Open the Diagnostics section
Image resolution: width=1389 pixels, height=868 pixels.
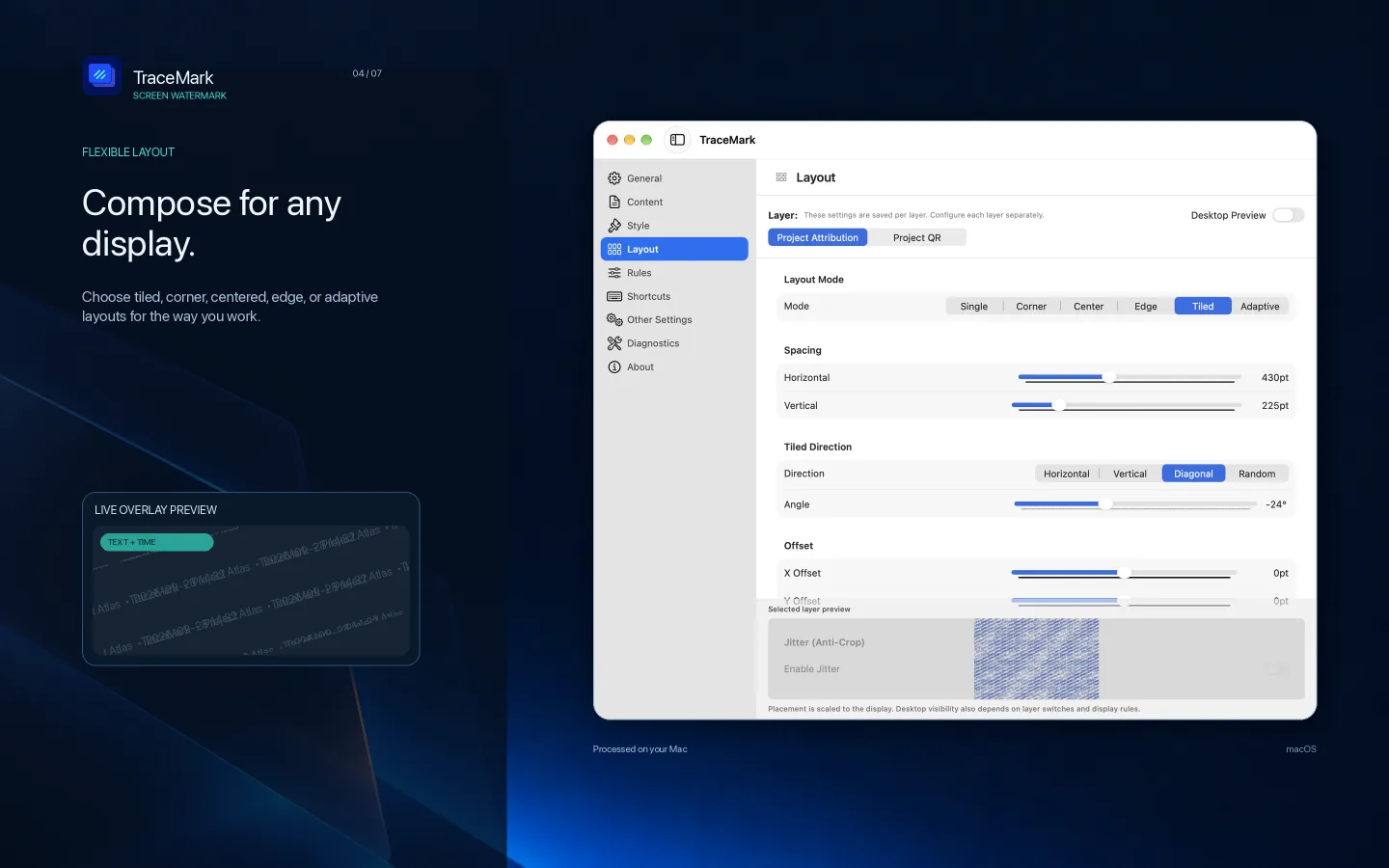[x=674, y=343]
